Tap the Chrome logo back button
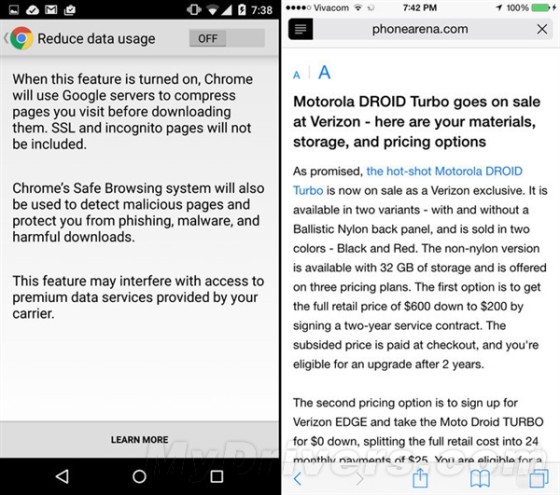560x495 pixels. pos(19,38)
